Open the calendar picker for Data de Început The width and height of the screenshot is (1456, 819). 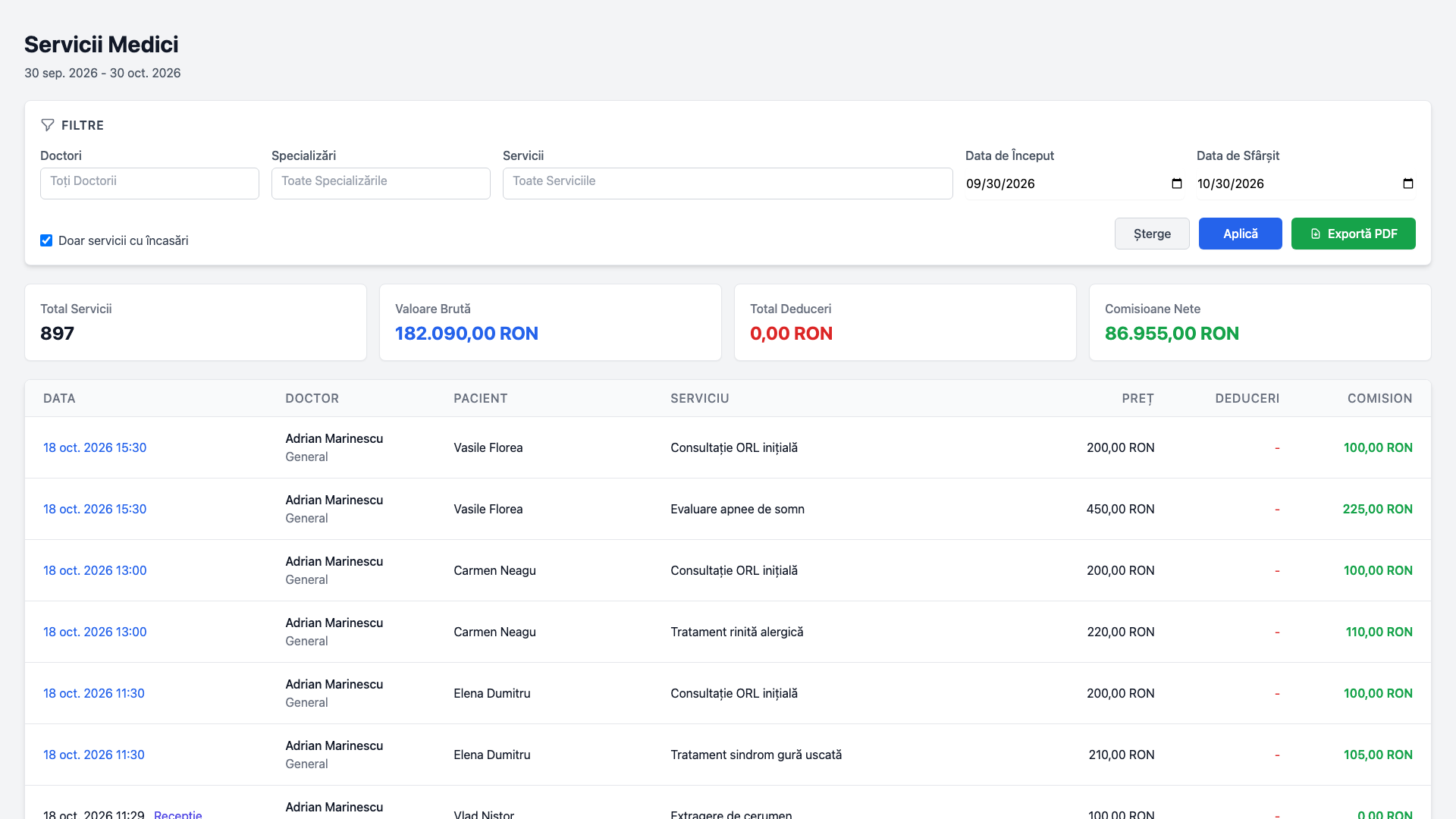[1177, 184]
